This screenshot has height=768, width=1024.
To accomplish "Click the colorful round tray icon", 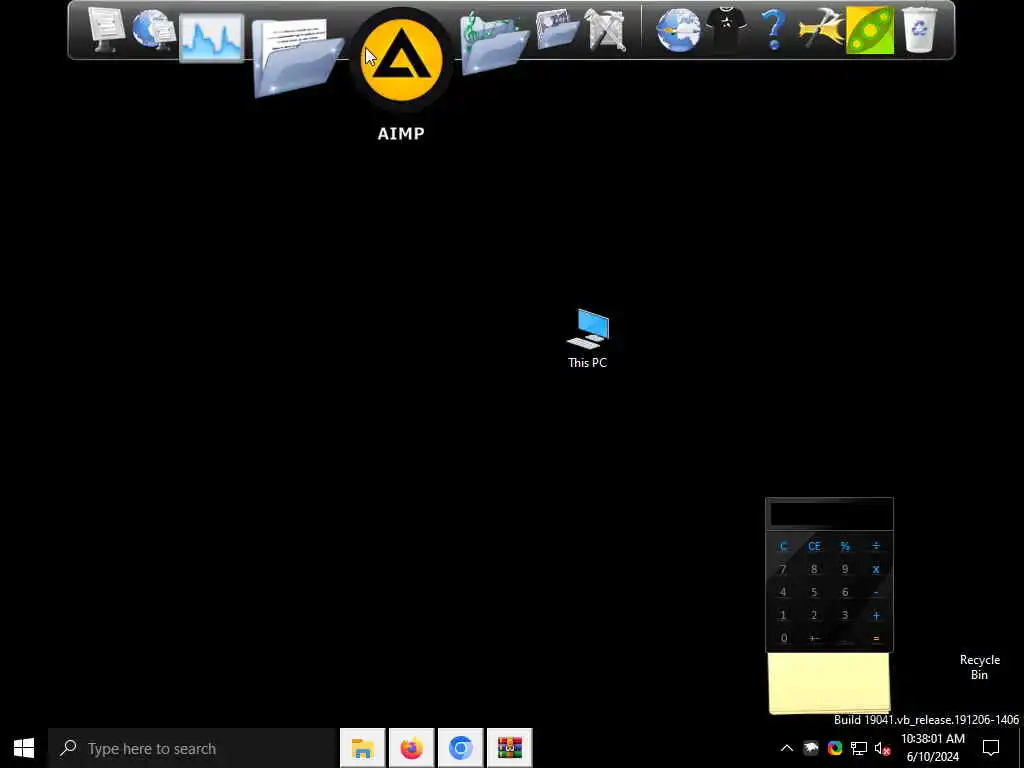I will click(835, 748).
